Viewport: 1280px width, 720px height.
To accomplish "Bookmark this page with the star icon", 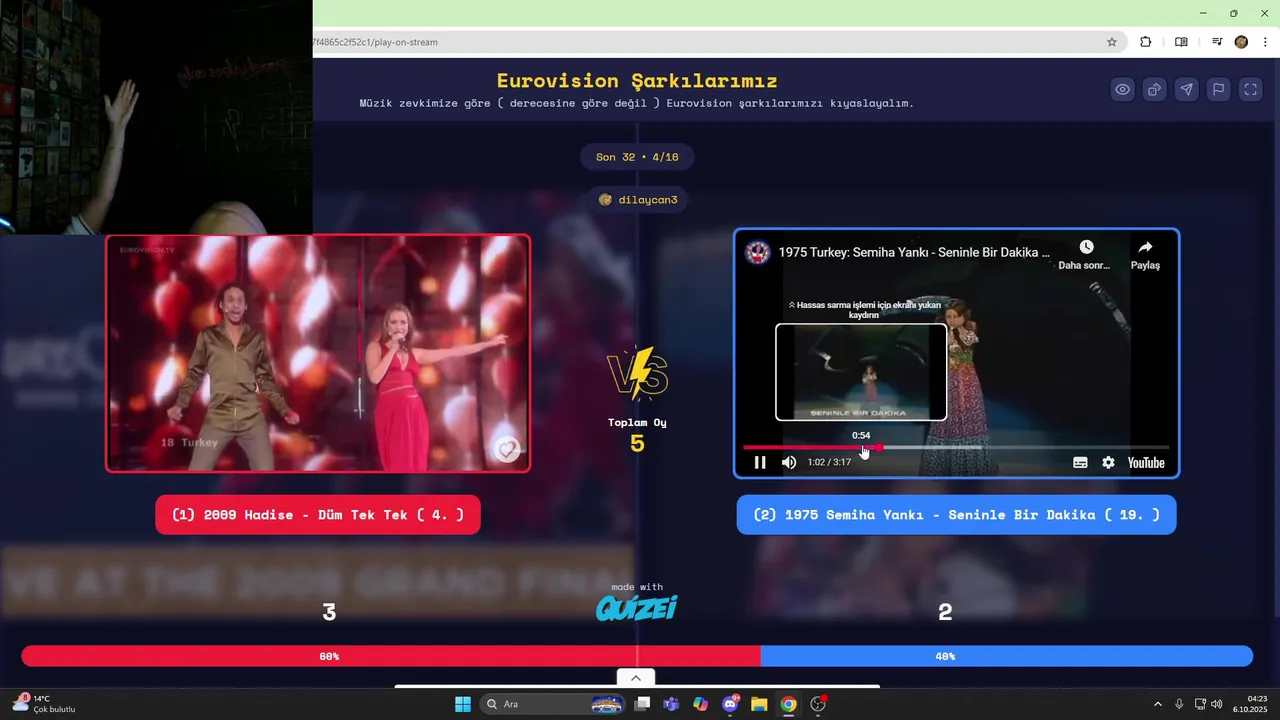I will [1111, 42].
